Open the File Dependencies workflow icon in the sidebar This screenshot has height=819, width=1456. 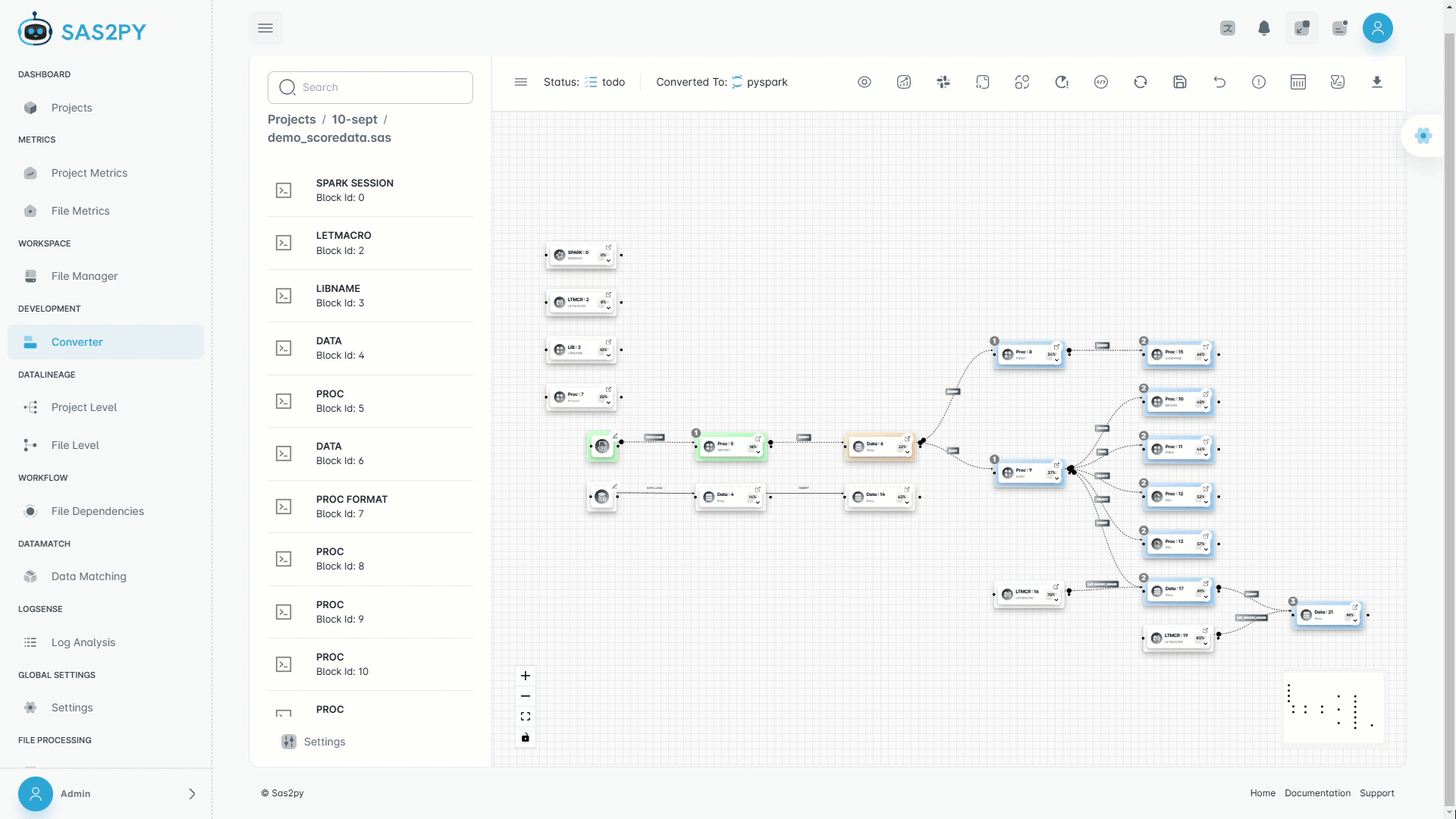(x=30, y=511)
